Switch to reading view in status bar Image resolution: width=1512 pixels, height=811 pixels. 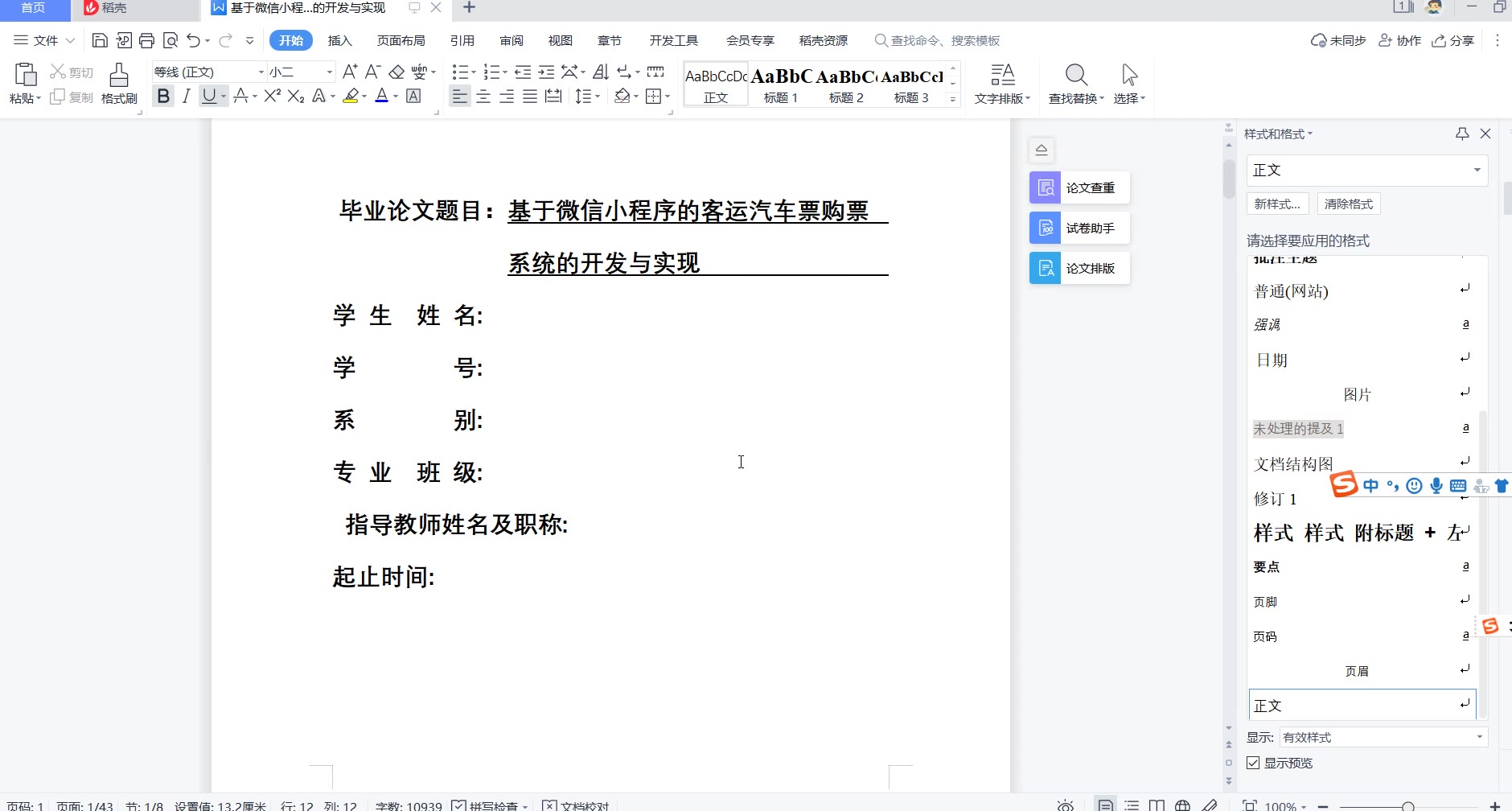pos(1157,805)
